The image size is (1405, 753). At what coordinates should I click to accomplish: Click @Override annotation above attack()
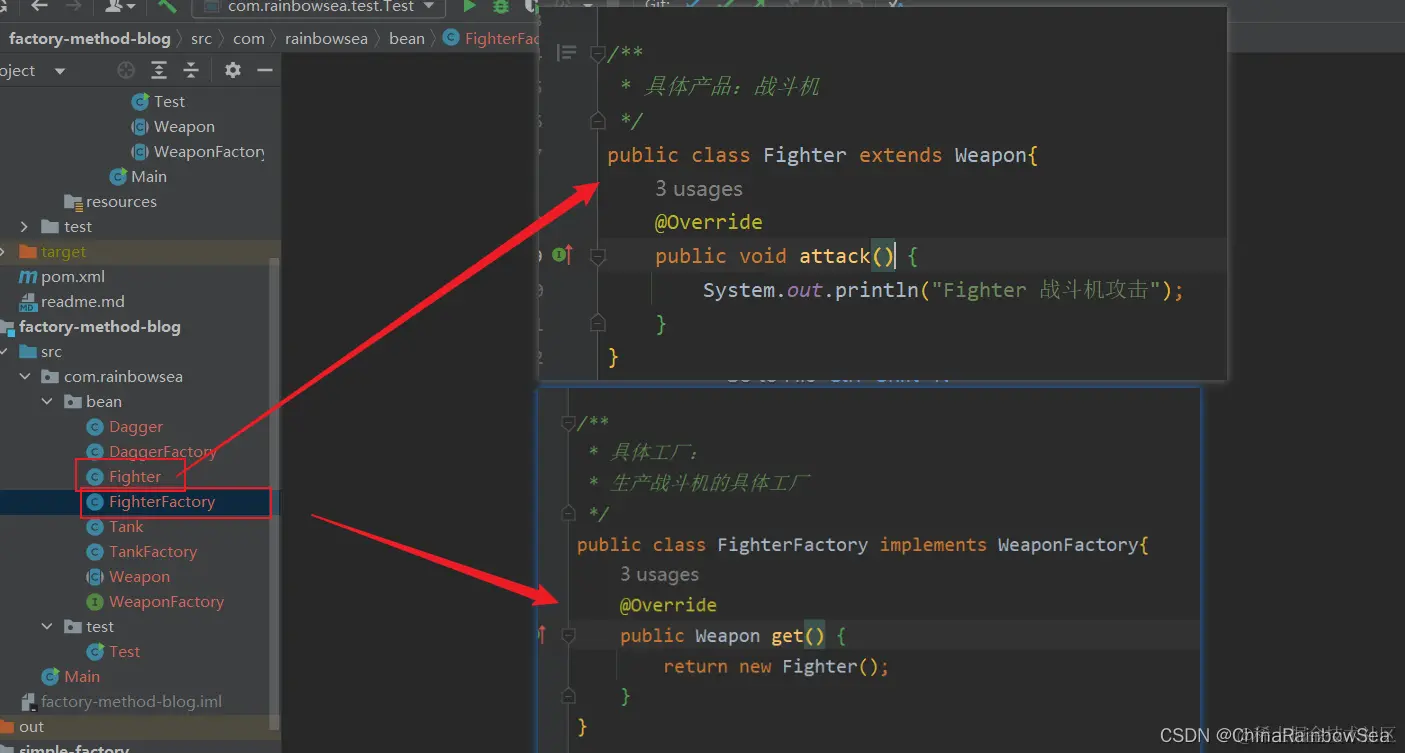click(709, 222)
